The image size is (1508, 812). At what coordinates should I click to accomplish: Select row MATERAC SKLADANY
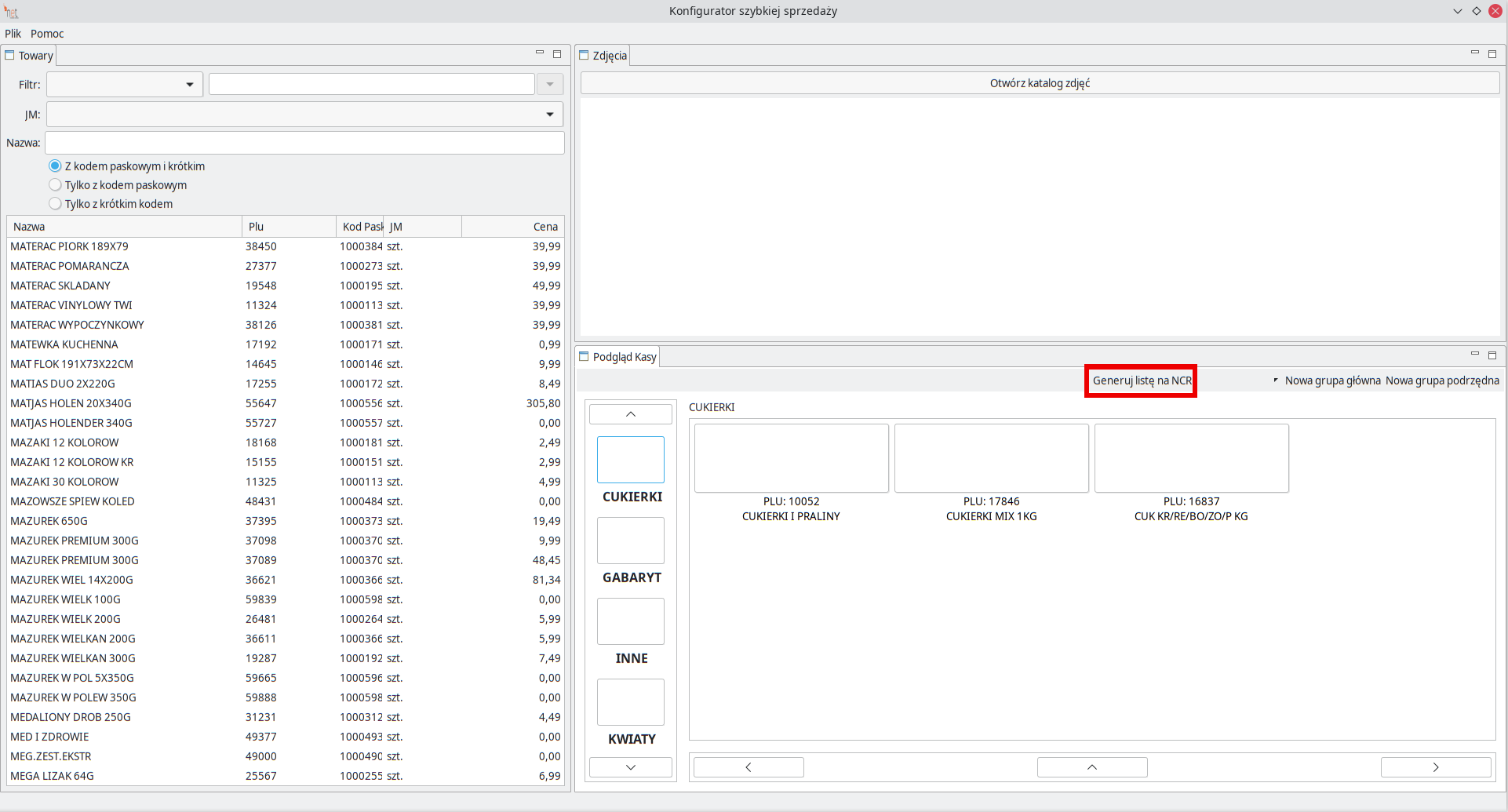(x=286, y=286)
